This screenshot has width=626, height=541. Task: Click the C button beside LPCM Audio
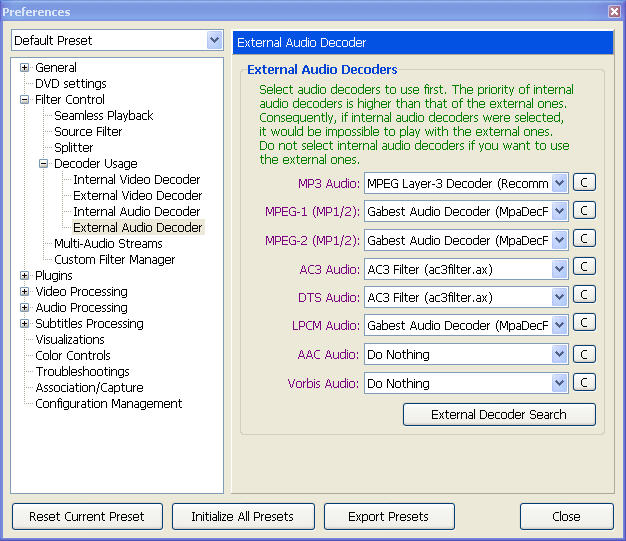coord(584,325)
